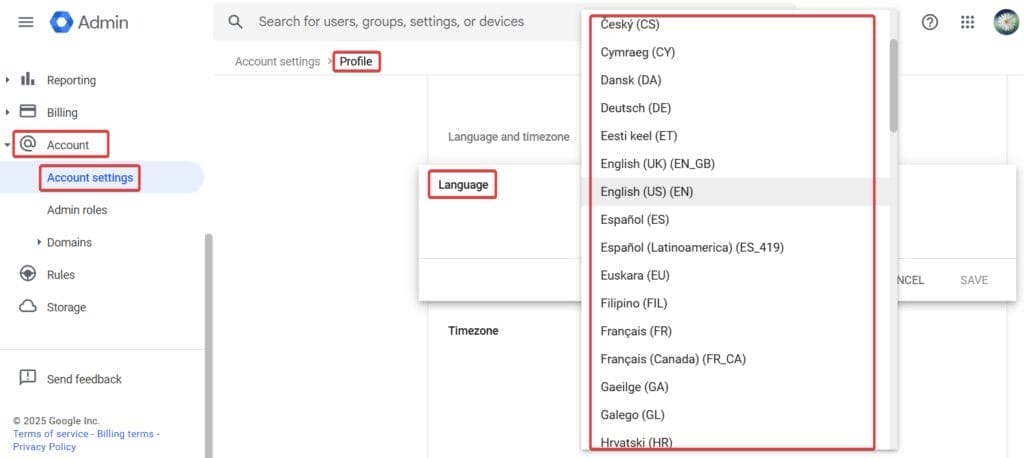This screenshot has height=458, width=1024.
Task: Select Account in the sidebar
Action: tap(68, 145)
